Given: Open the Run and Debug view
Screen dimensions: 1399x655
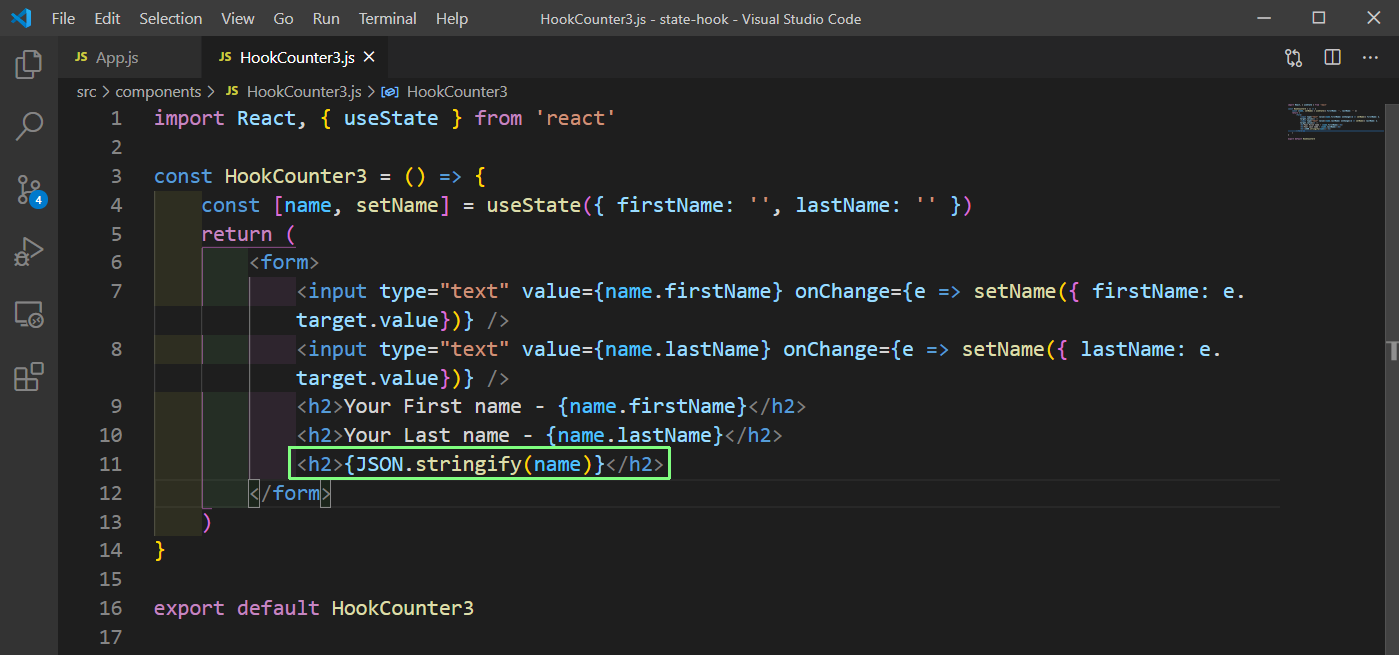Looking at the screenshot, I should pyautogui.click(x=29, y=251).
